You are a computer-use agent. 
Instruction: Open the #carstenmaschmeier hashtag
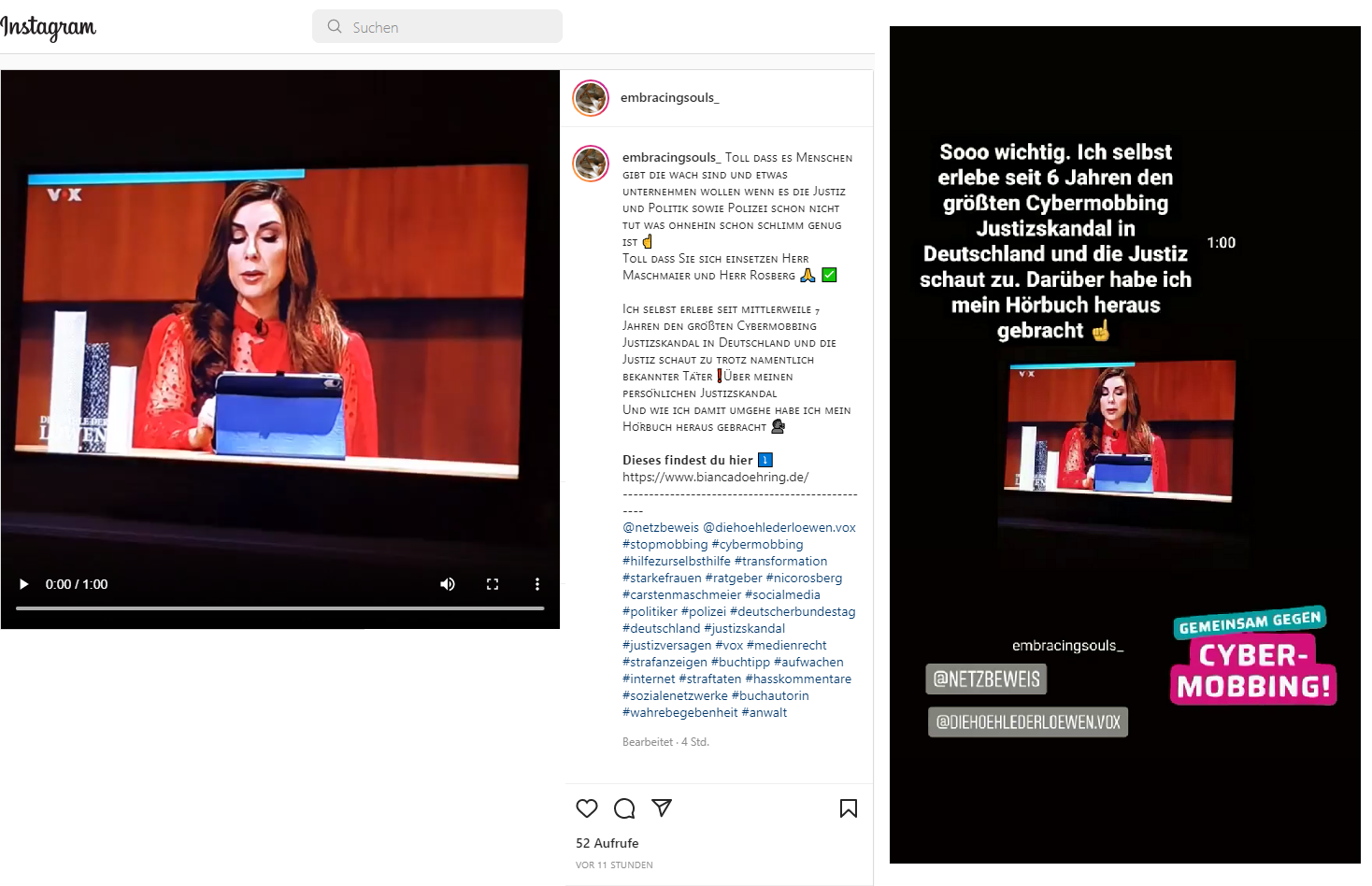click(681, 594)
